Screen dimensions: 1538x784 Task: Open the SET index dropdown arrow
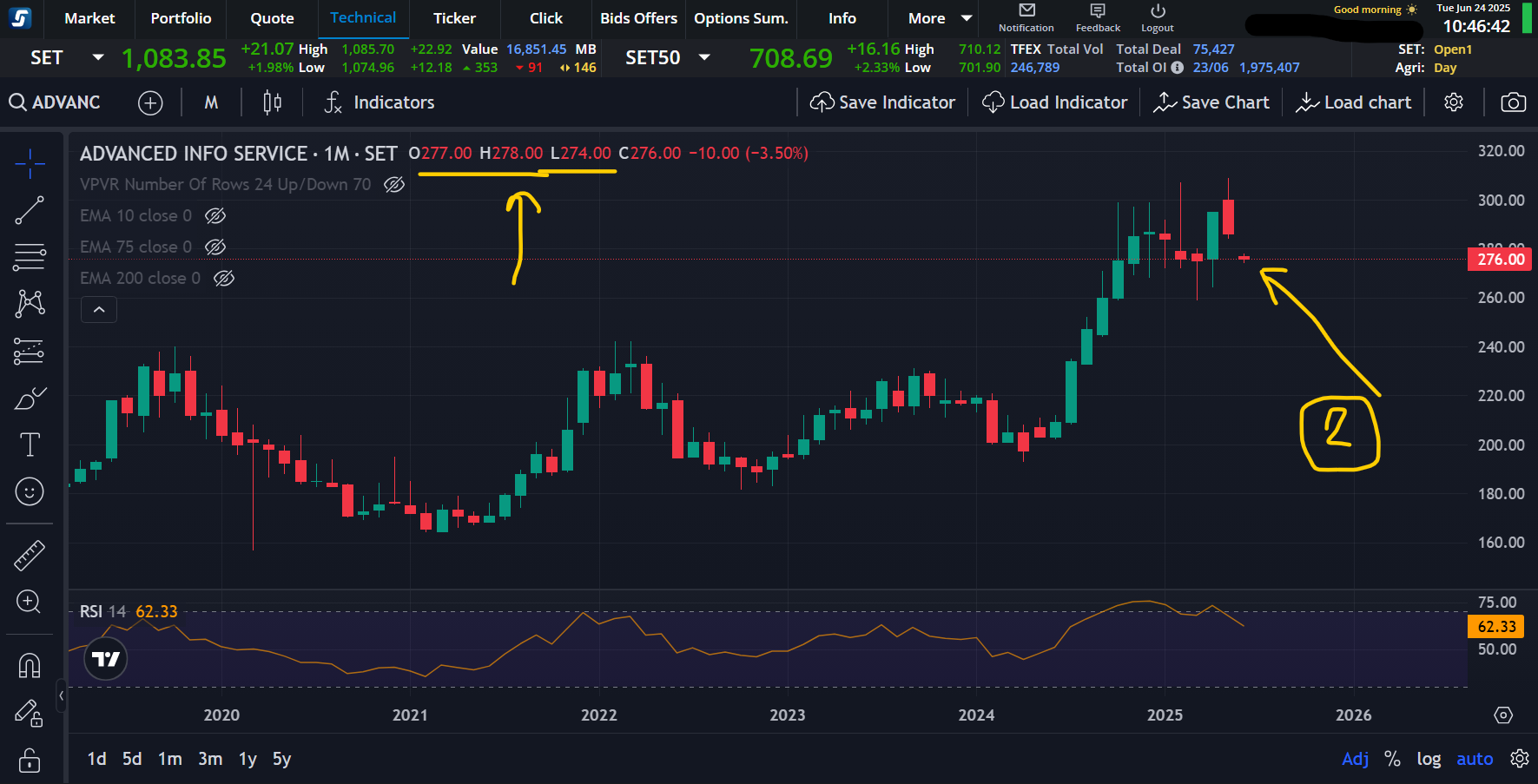tap(98, 57)
